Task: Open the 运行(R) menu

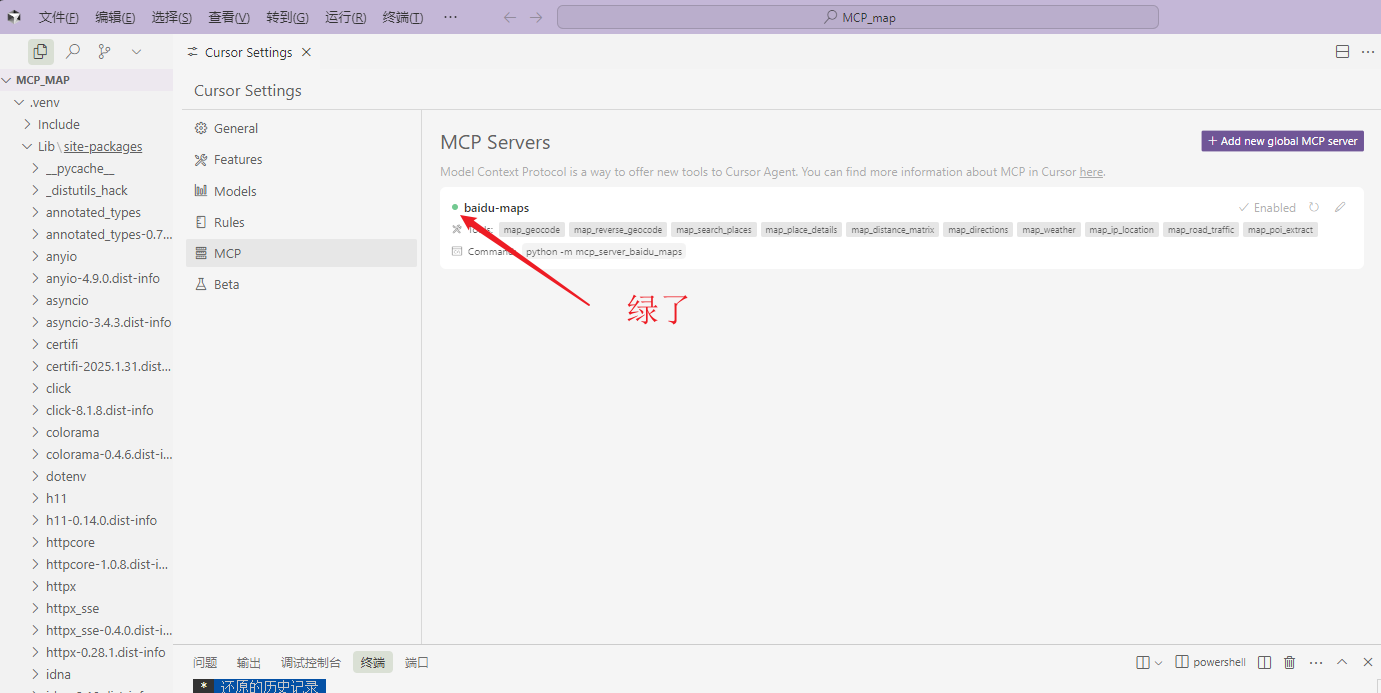Action: (x=345, y=17)
